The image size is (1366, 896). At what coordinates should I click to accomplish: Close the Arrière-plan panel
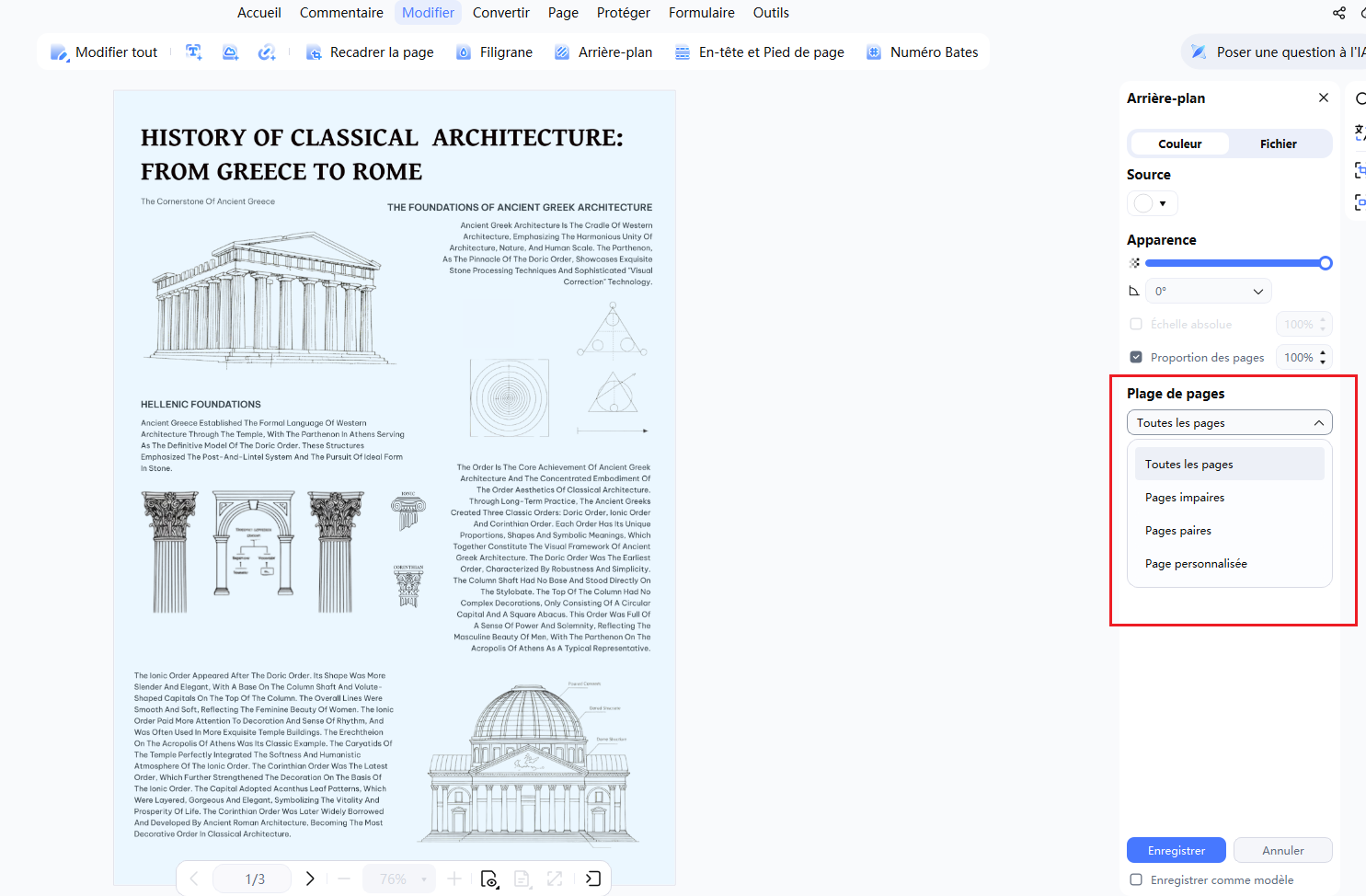[x=1324, y=98]
